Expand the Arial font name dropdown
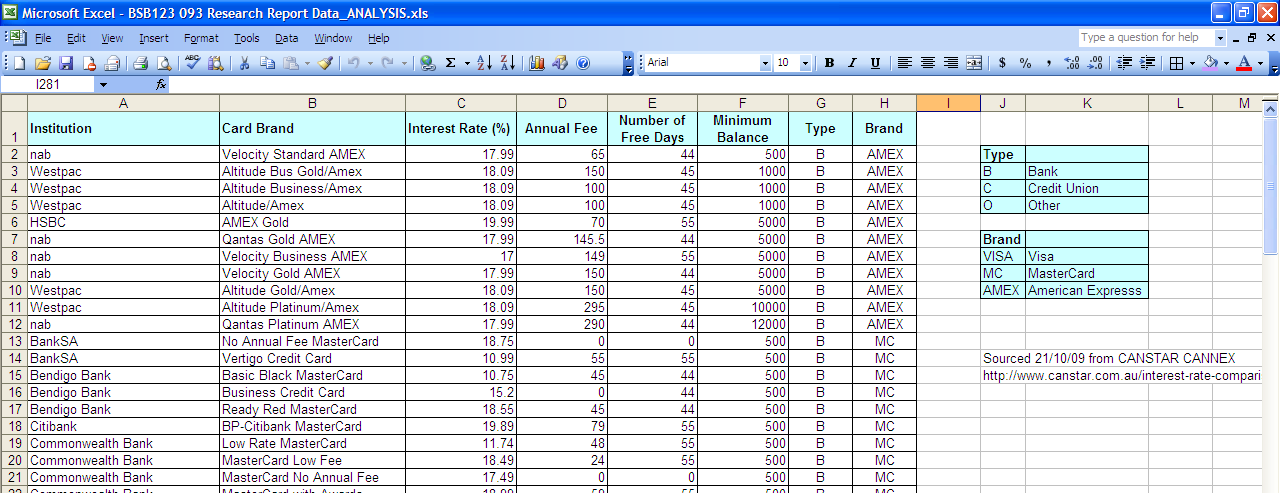Viewport: 1280px width, 493px height. [765, 63]
